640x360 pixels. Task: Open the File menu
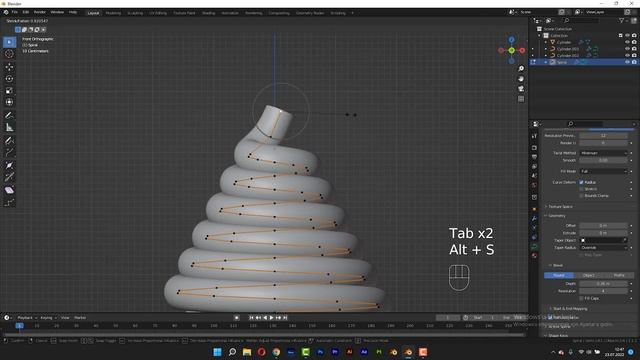pos(14,13)
